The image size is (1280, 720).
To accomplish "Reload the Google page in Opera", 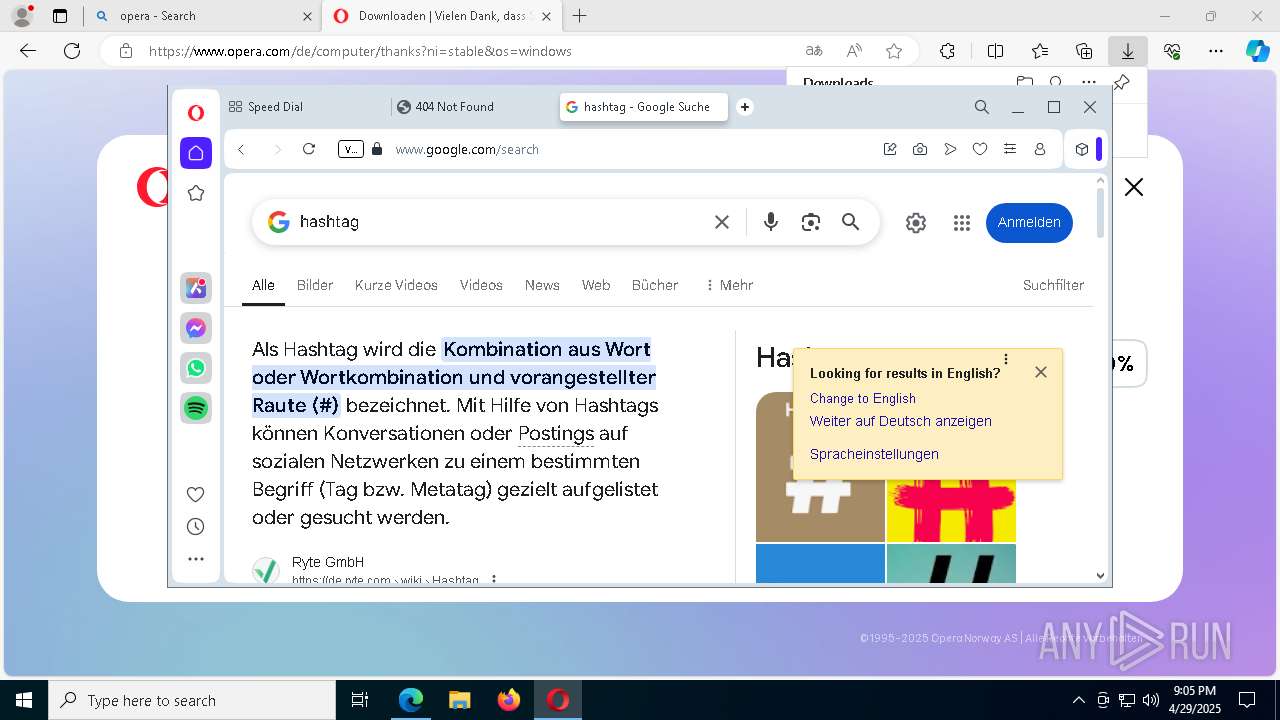I will tap(309, 149).
